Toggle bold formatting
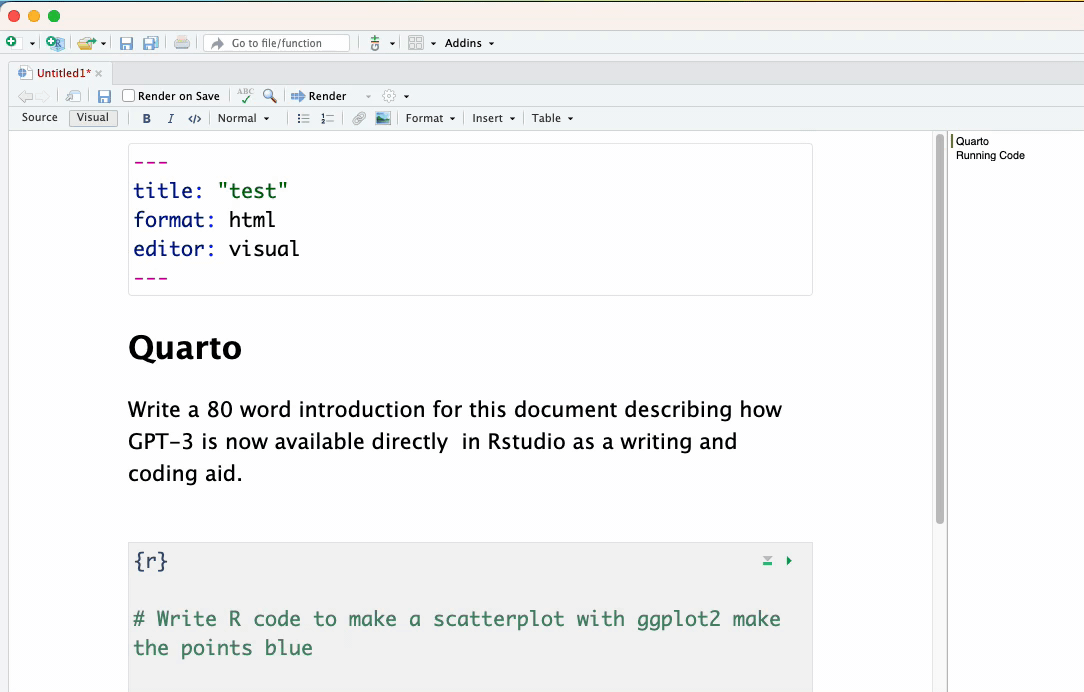 [x=147, y=118]
